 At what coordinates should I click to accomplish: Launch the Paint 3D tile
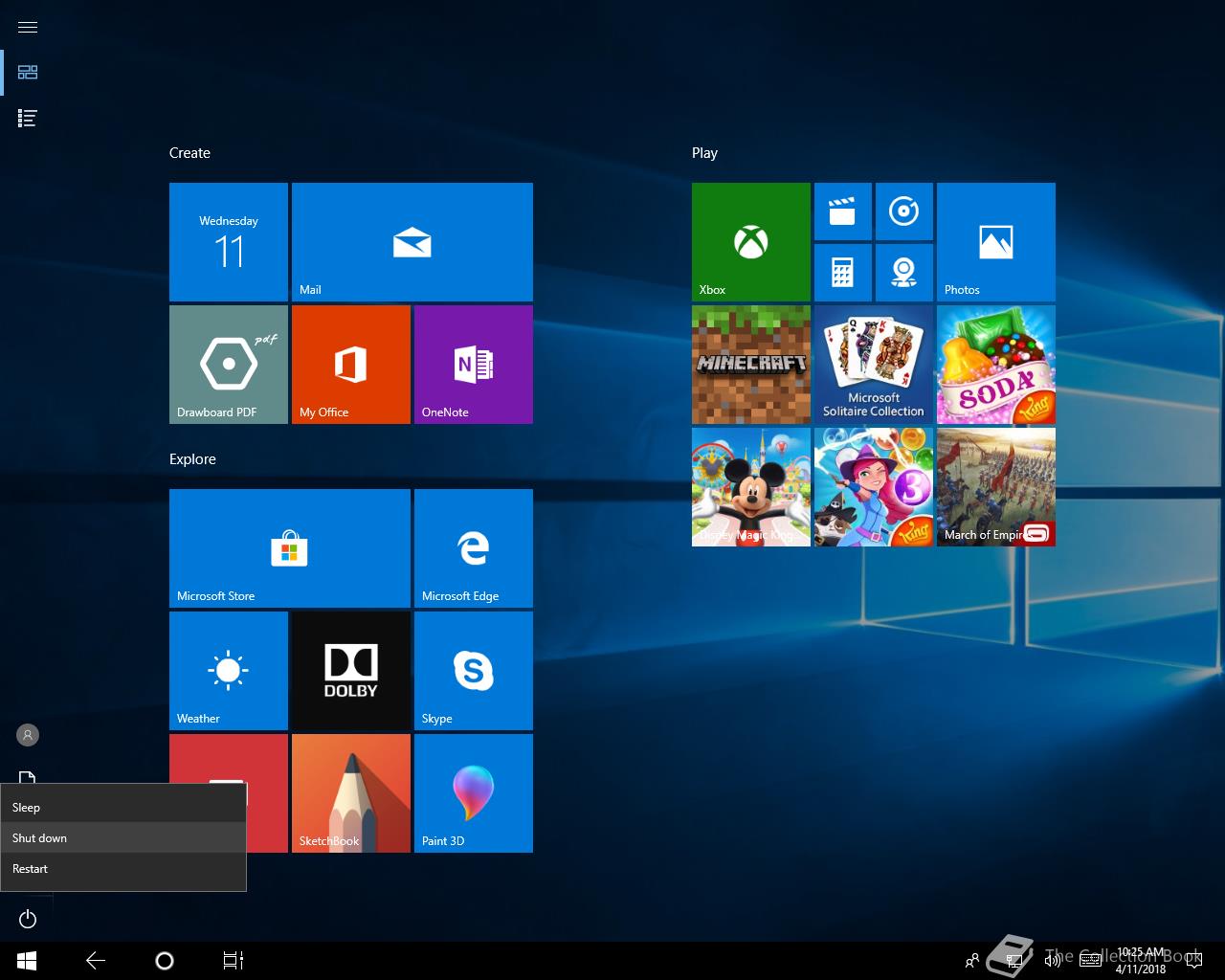(x=474, y=793)
